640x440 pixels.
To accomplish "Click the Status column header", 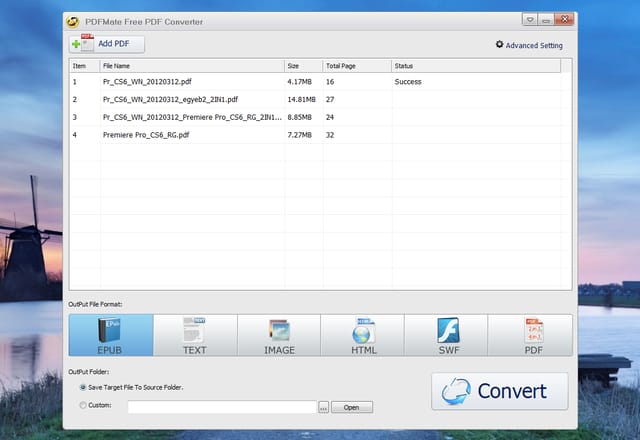I will (x=476, y=66).
